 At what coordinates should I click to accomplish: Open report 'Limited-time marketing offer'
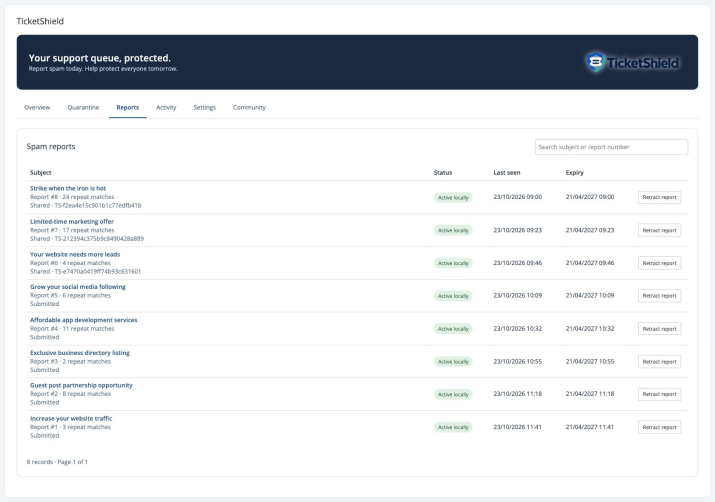pos(72,222)
